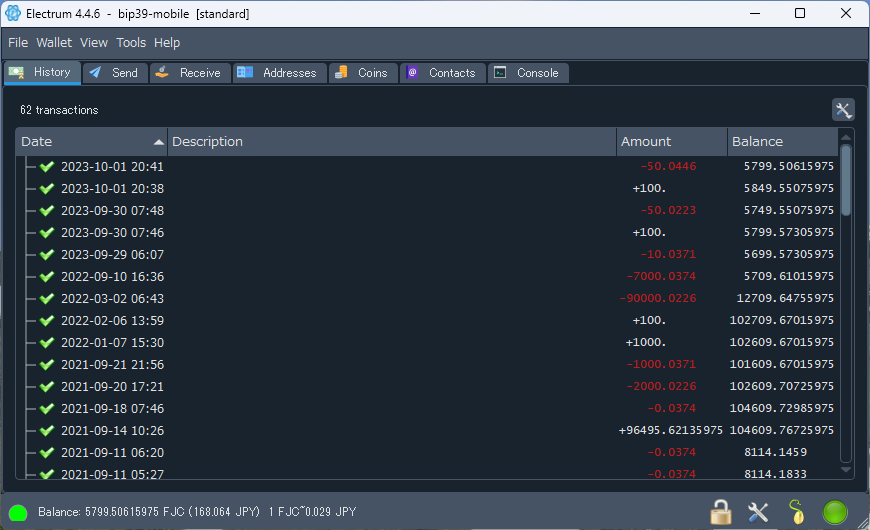Open the Coins tab

363,73
